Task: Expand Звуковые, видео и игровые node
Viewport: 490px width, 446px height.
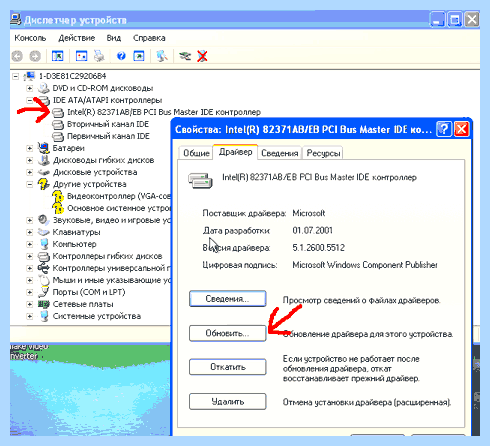Action: tap(30, 220)
